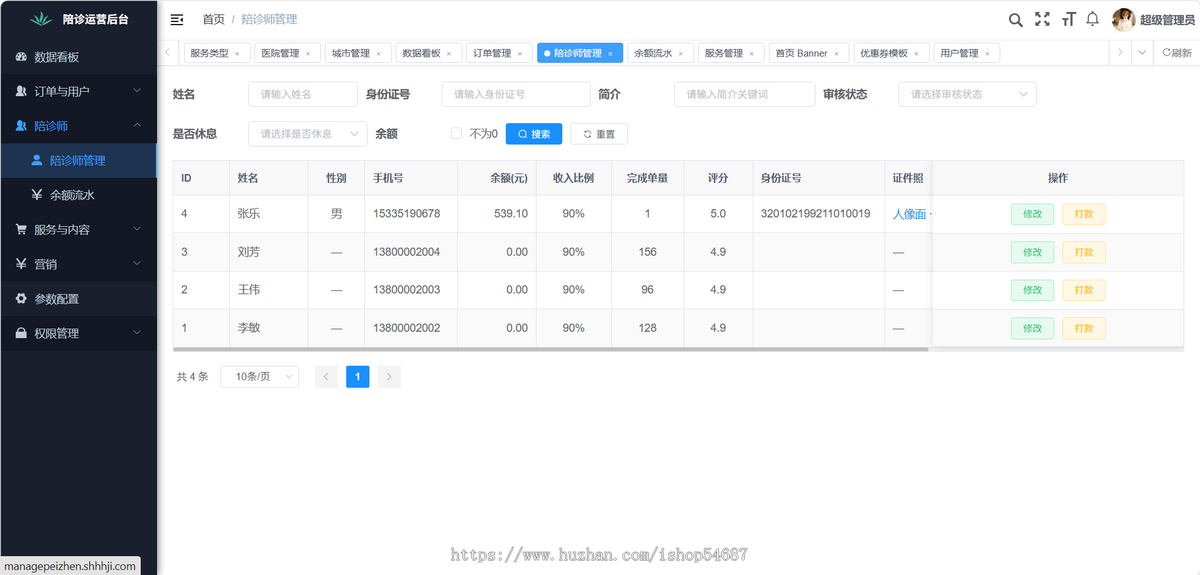
Task: Close the 数据看板 tab
Action: pyautogui.click(x=449, y=54)
